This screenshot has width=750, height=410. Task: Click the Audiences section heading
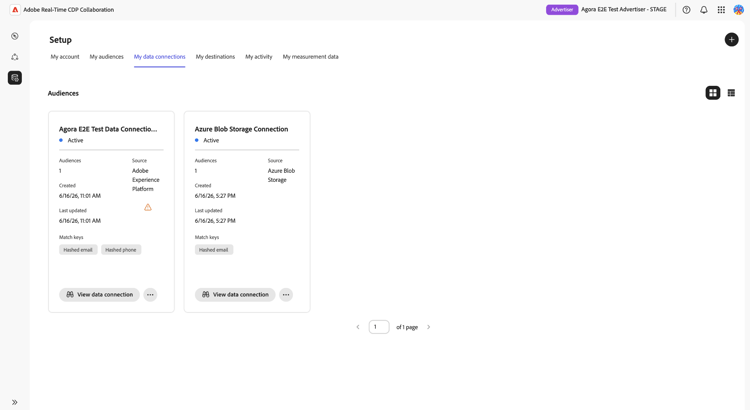[63, 93]
